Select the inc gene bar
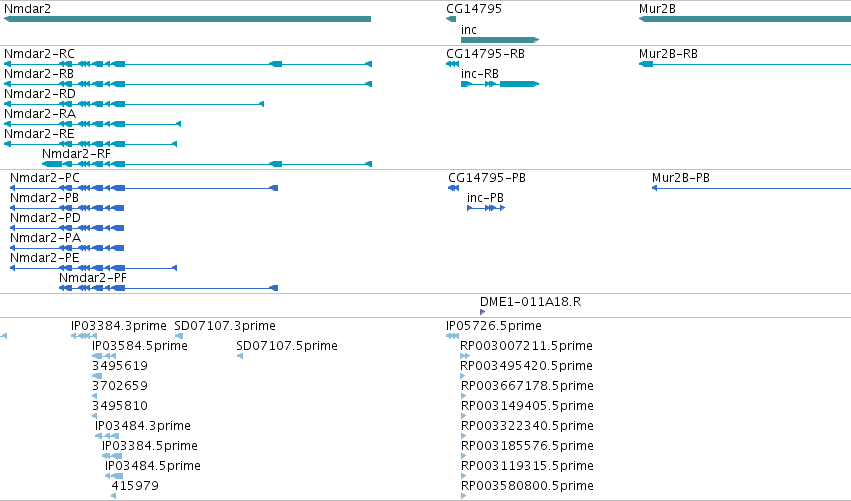The height and width of the screenshot is (501, 851). coord(500,40)
